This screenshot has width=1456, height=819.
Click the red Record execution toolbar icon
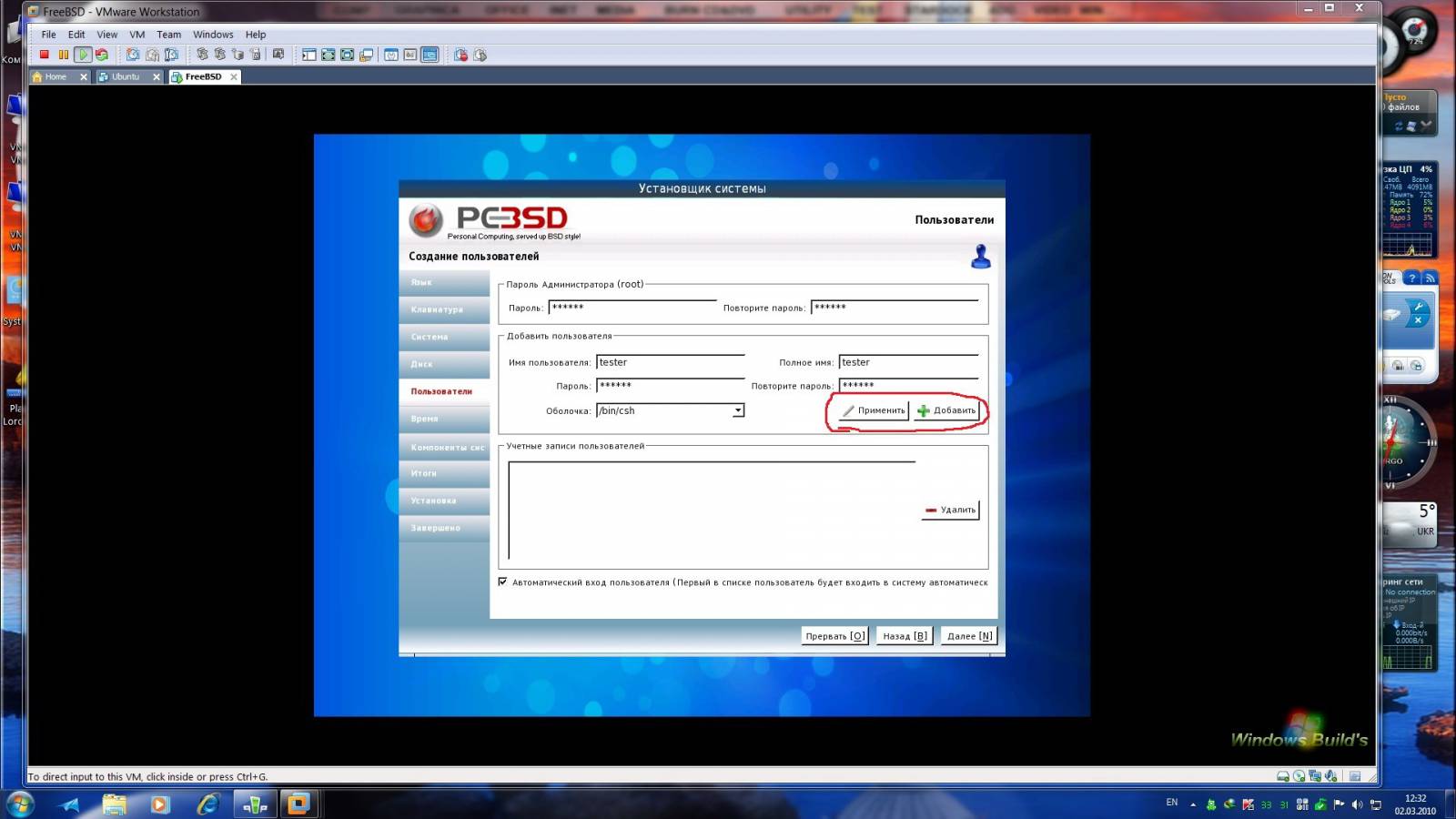pos(461,55)
